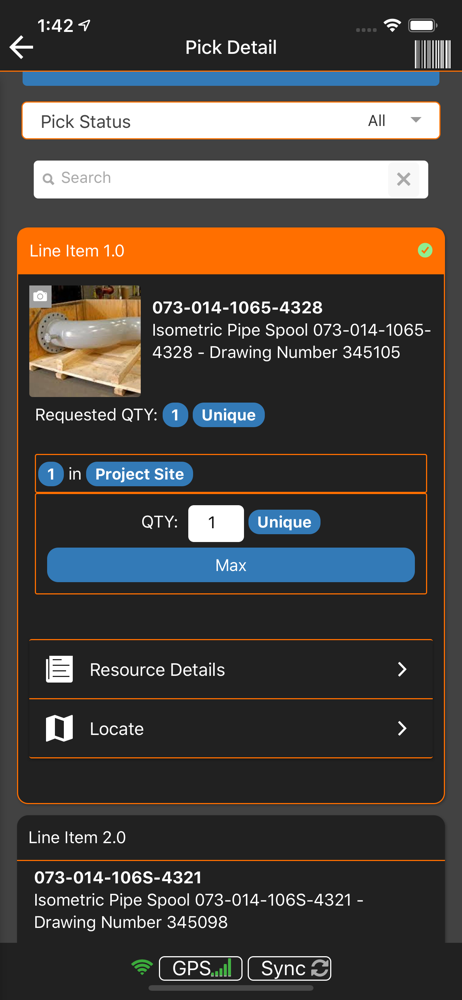Open the barcode scanner icon
This screenshot has width=462, height=1000.
pyautogui.click(x=433, y=54)
